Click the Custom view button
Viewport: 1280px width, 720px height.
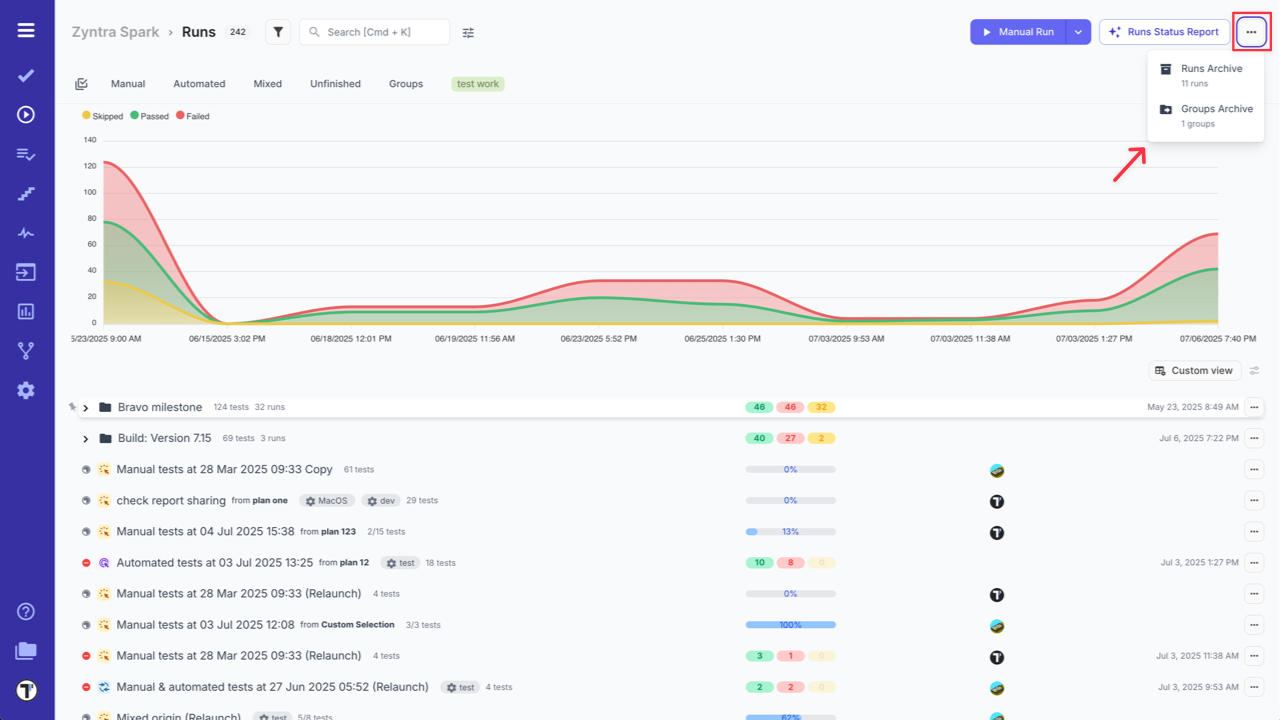[x=1194, y=370]
